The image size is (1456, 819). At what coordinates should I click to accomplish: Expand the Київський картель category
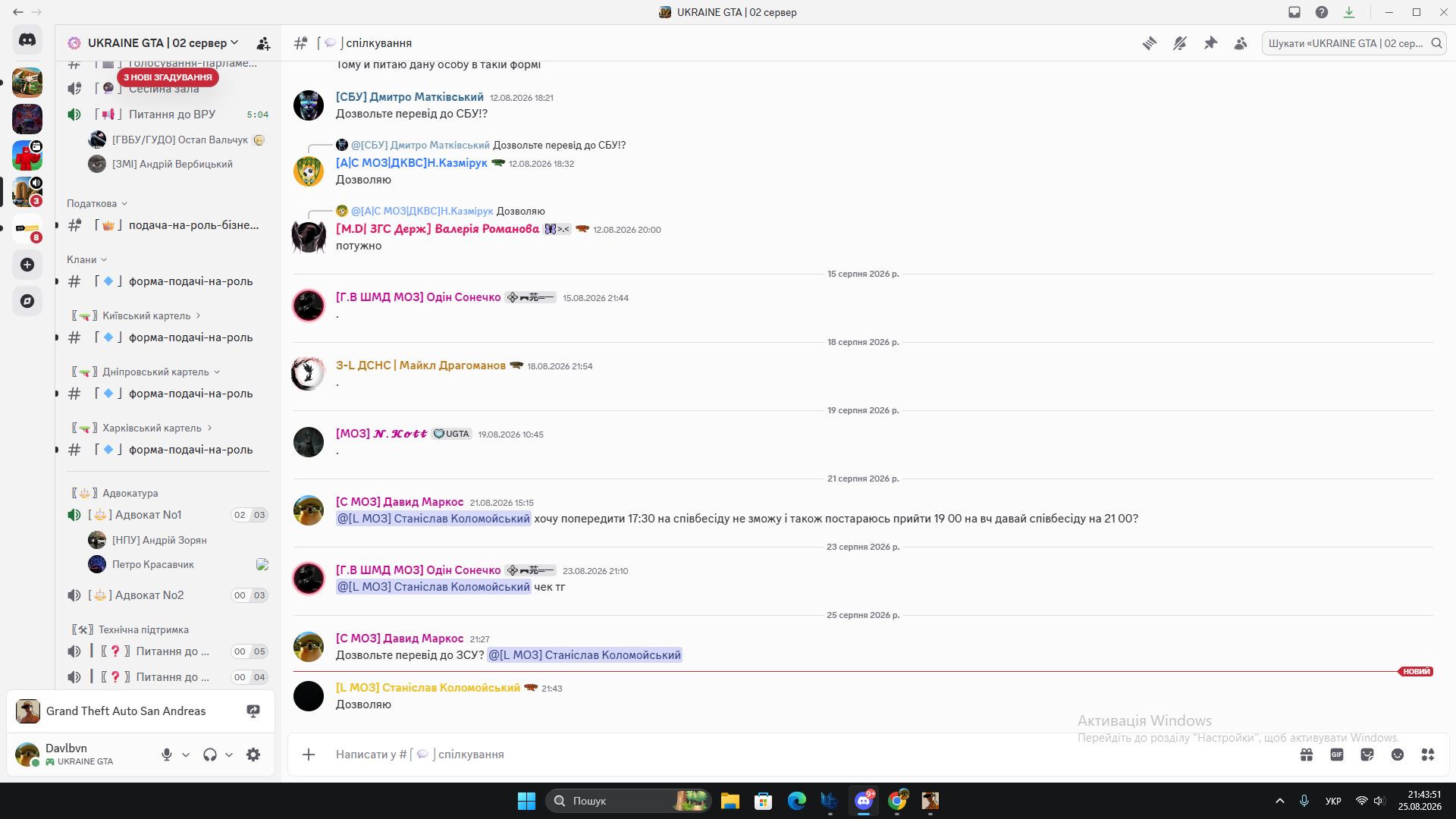click(x=136, y=315)
